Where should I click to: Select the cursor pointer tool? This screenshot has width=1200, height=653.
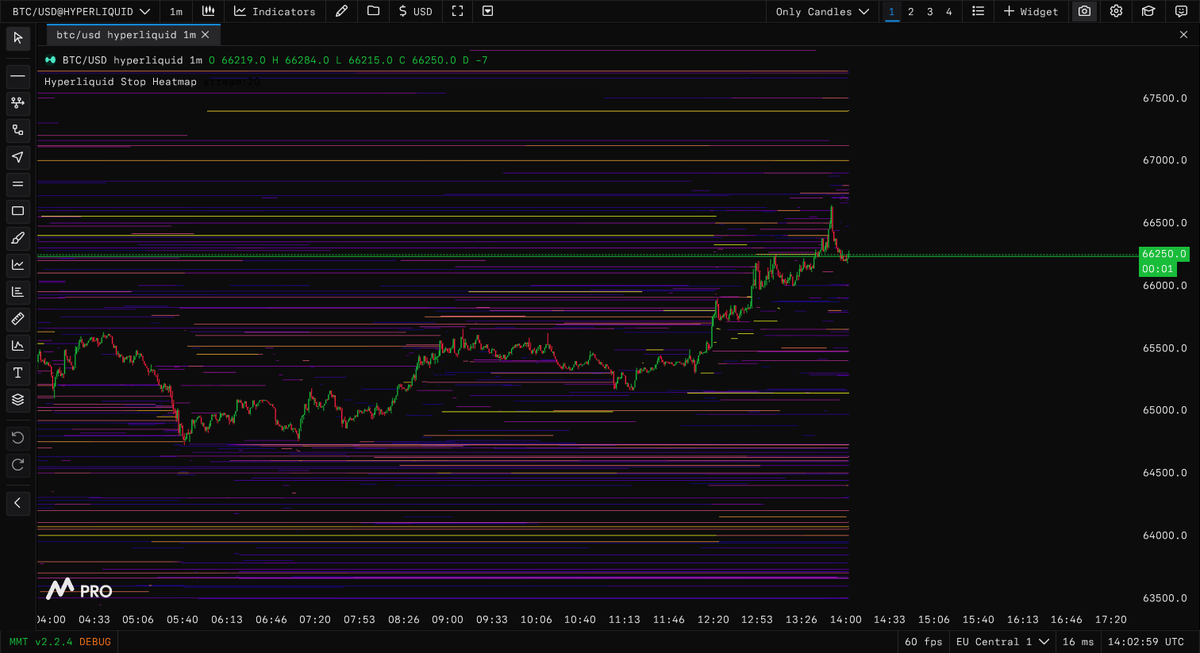click(17, 38)
